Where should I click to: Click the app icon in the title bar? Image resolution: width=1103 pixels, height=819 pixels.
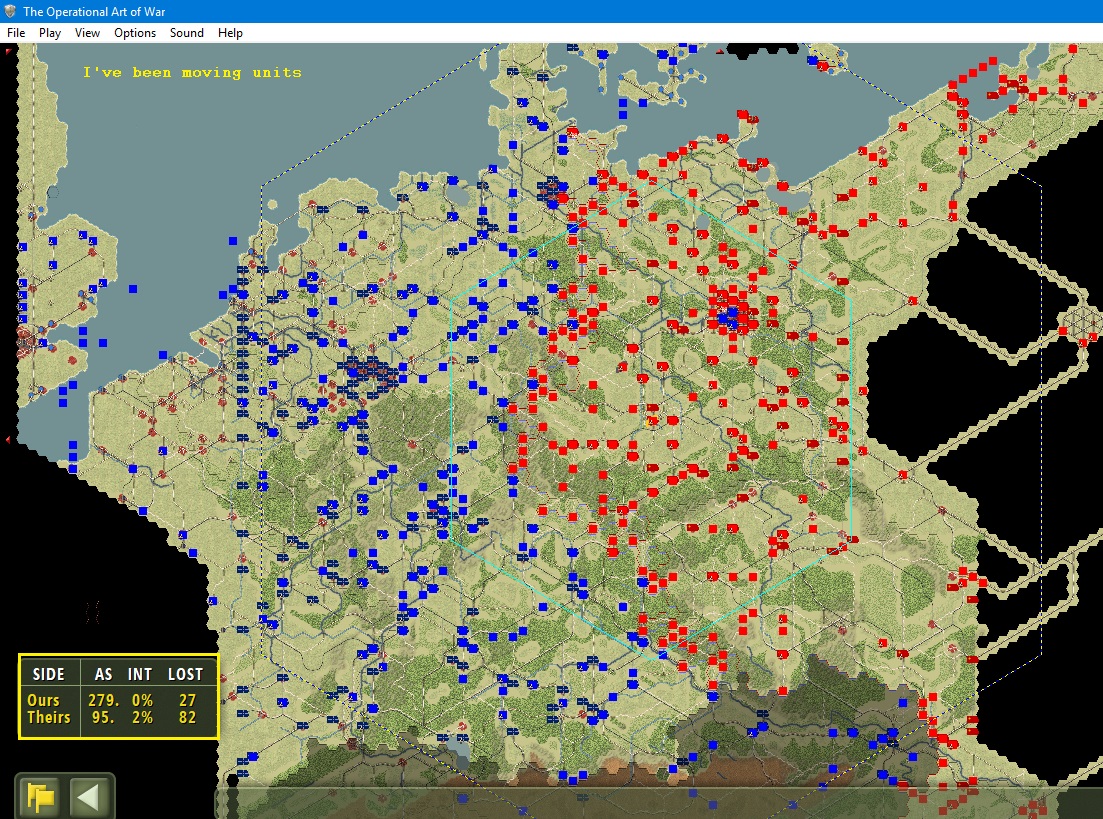click(x=10, y=11)
